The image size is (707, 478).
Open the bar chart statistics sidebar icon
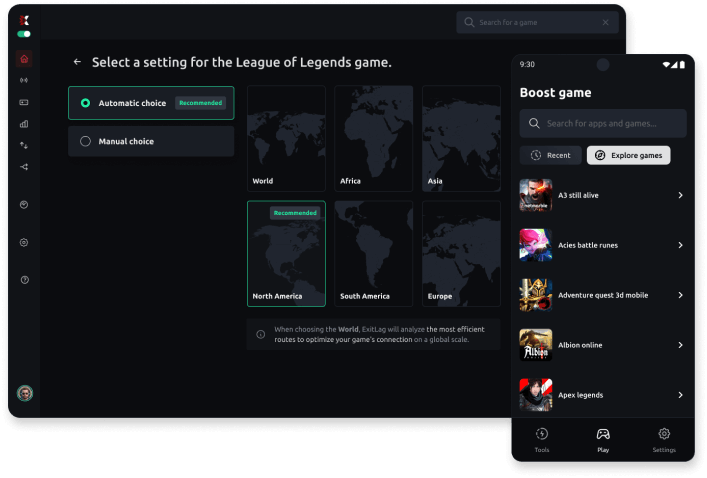[x=24, y=124]
